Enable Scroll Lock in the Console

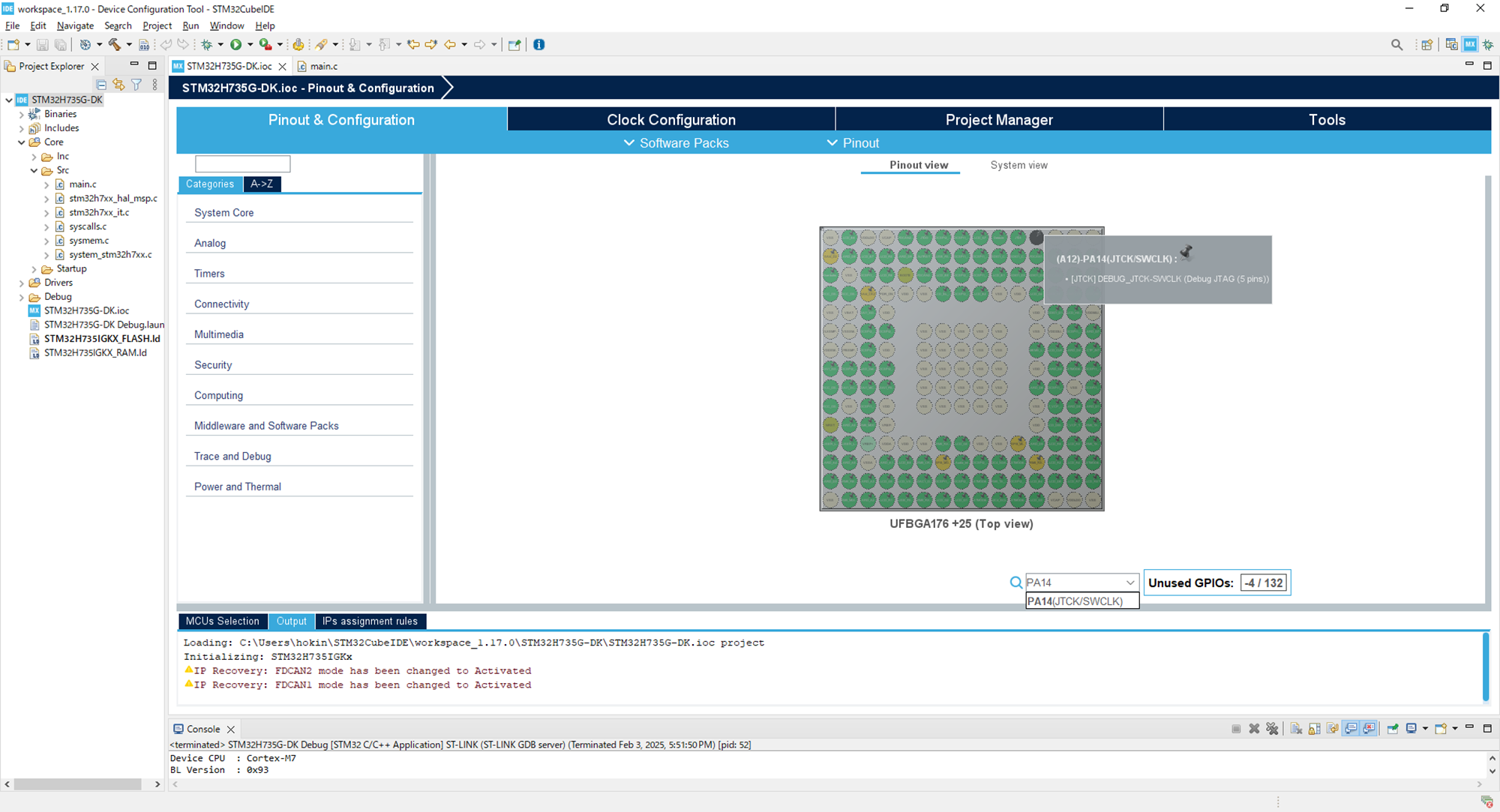tap(1314, 728)
